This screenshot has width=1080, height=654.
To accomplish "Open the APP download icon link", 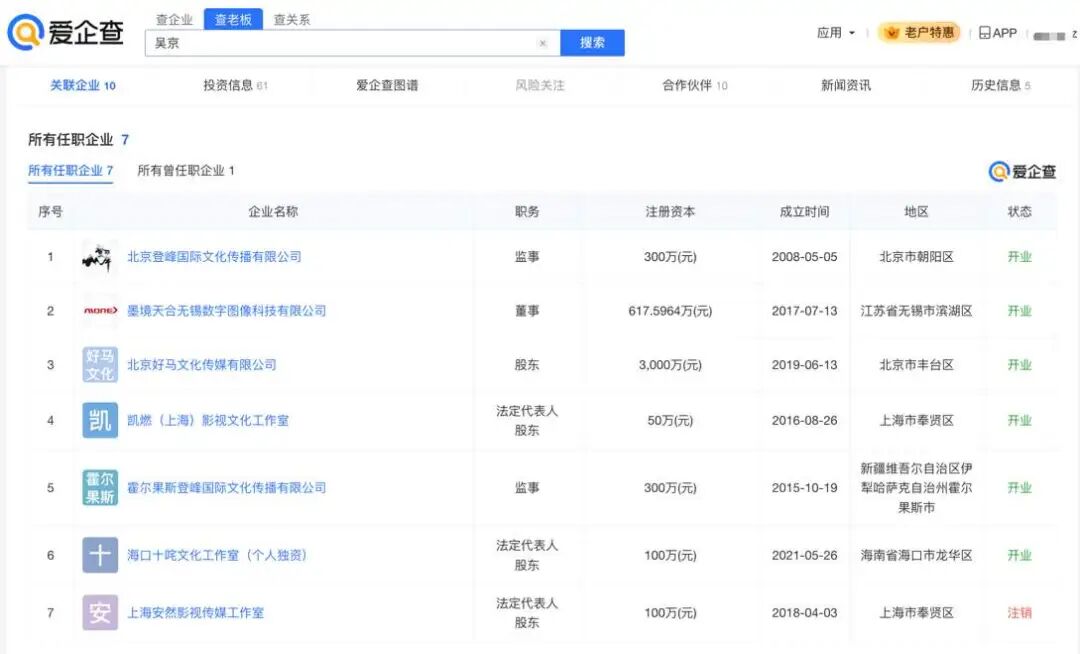I will [x=997, y=32].
